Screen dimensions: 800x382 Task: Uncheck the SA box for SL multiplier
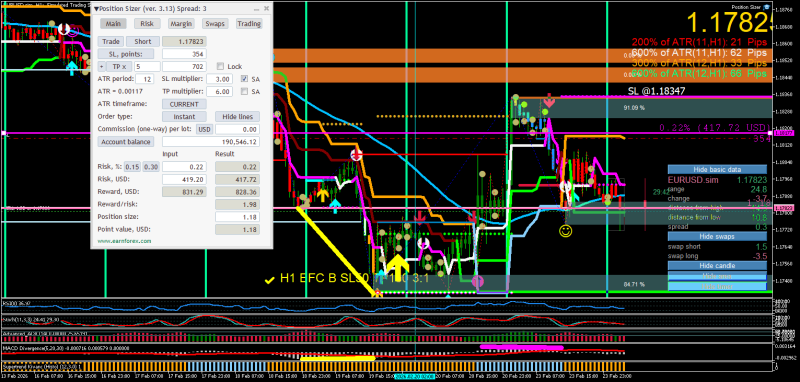click(244, 79)
